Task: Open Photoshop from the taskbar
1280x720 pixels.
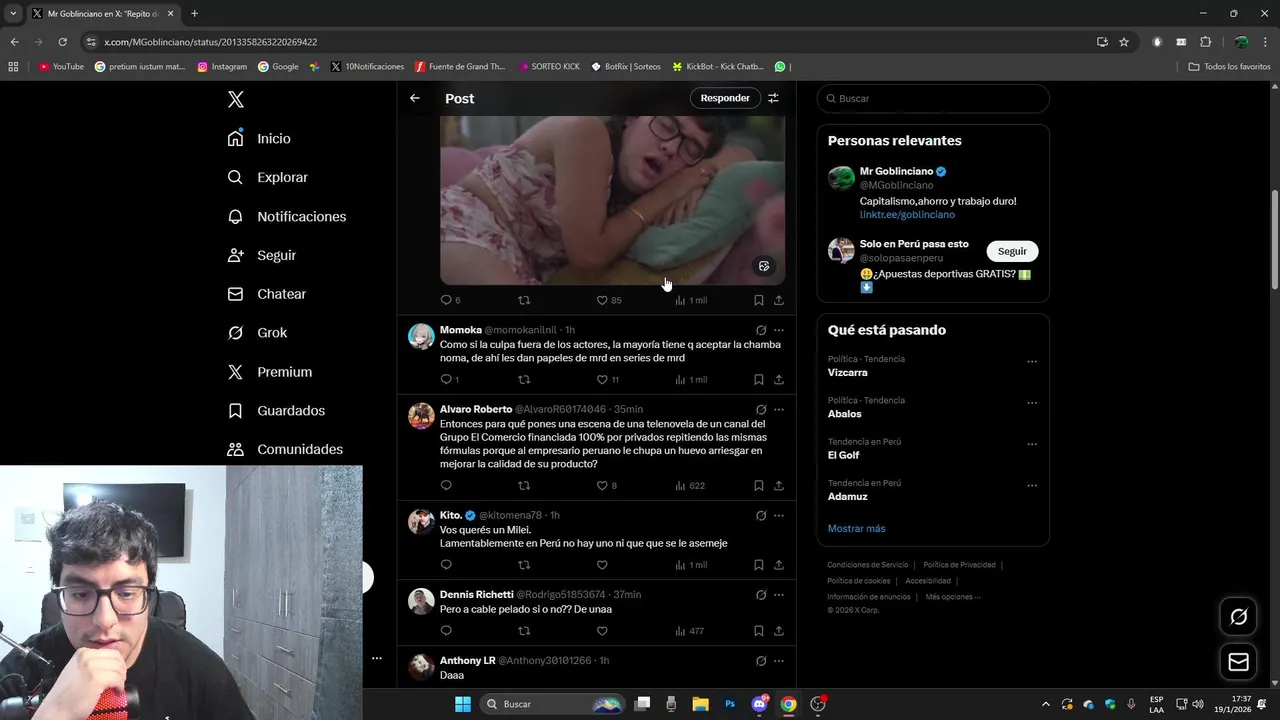Action: (730, 704)
